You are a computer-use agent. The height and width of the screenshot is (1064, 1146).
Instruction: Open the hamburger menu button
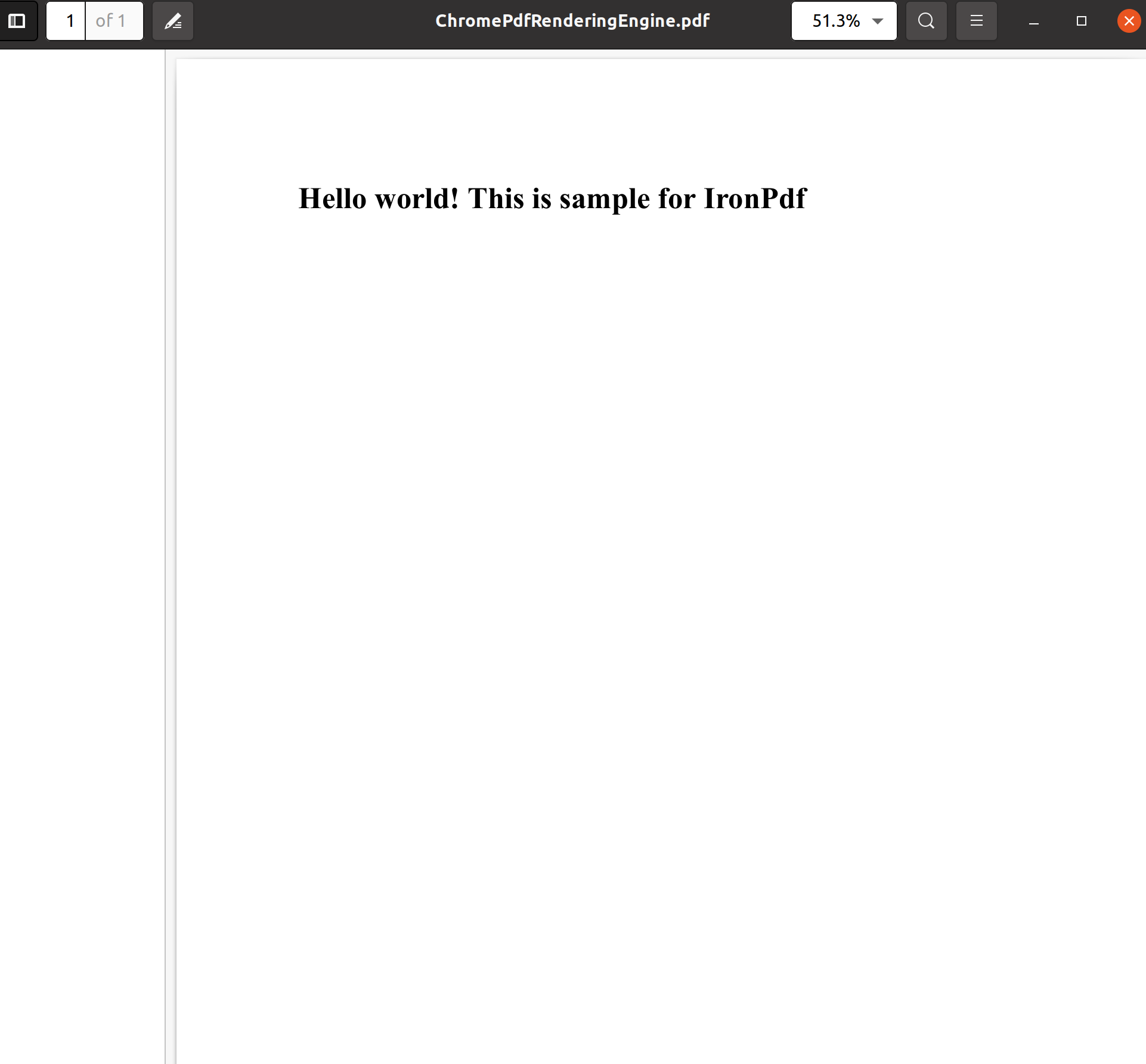976,21
